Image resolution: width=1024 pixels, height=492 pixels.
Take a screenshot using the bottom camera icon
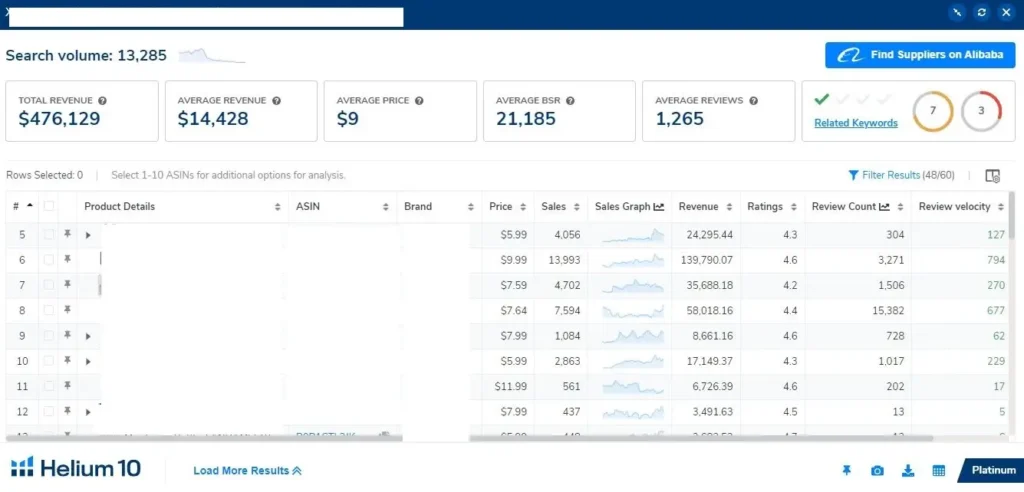click(877, 470)
